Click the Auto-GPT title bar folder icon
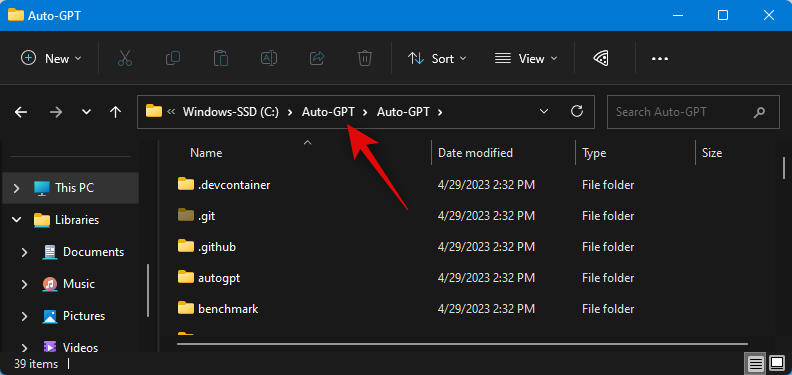Image resolution: width=792 pixels, height=375 pixels. tap(16, 15)
